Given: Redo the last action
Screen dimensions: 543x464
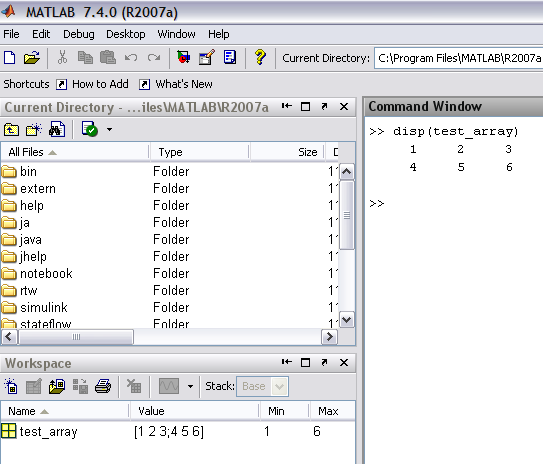Looking at the screenshot, I should (x=154, y=57).
